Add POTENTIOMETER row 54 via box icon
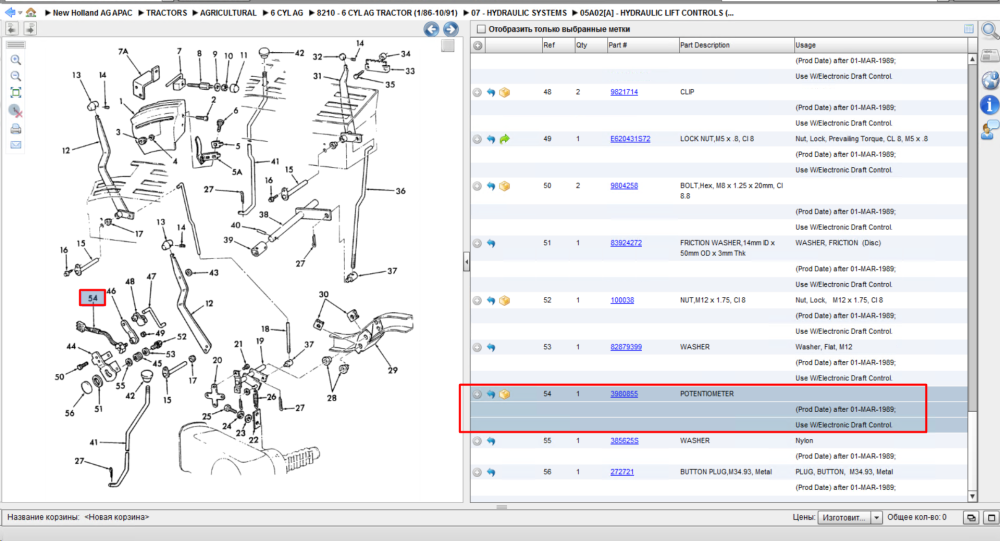1000x541 pixels. 504,394
